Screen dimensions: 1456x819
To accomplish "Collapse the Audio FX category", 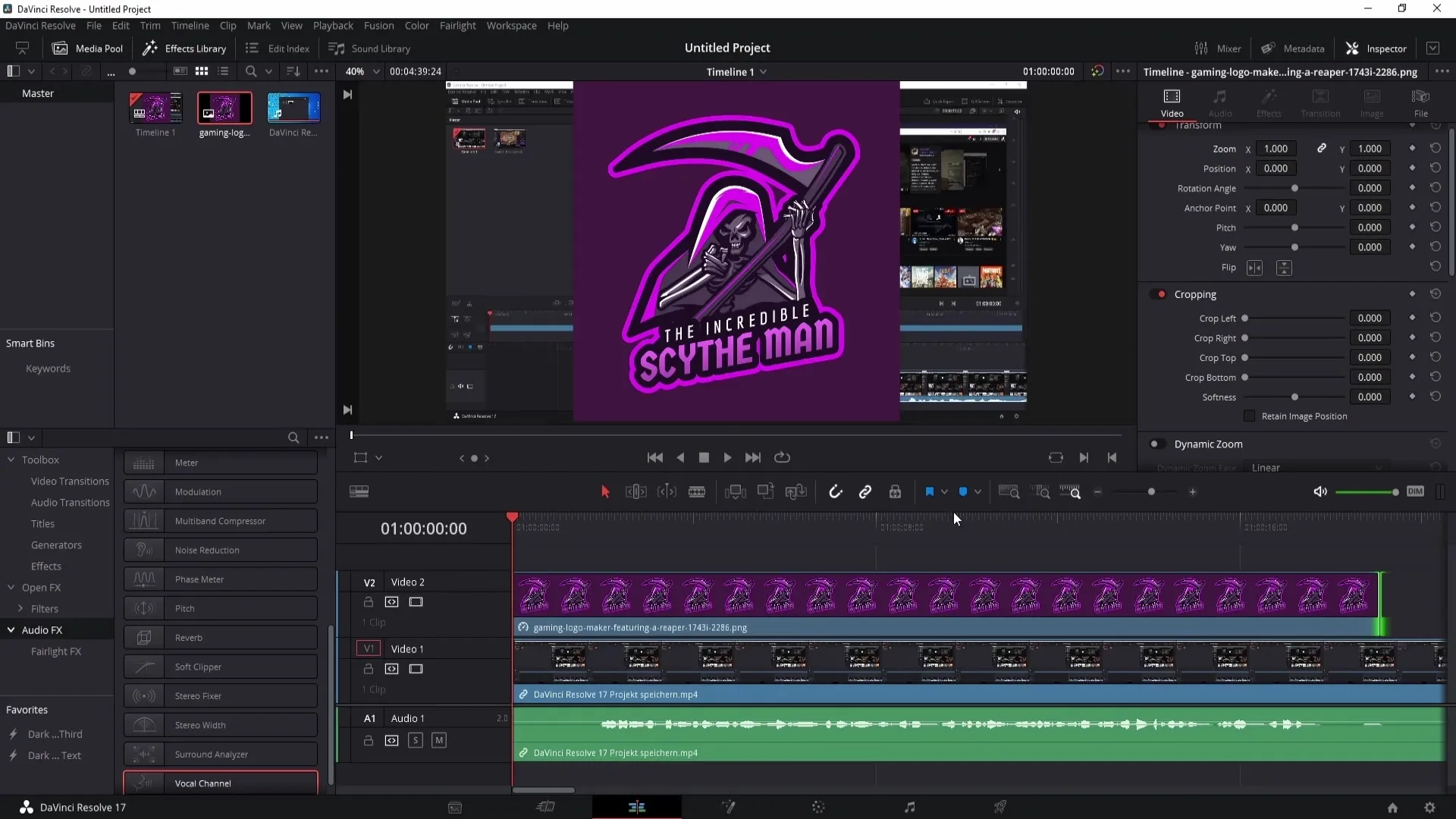I will pyautogui.click(x=11, y=629).
